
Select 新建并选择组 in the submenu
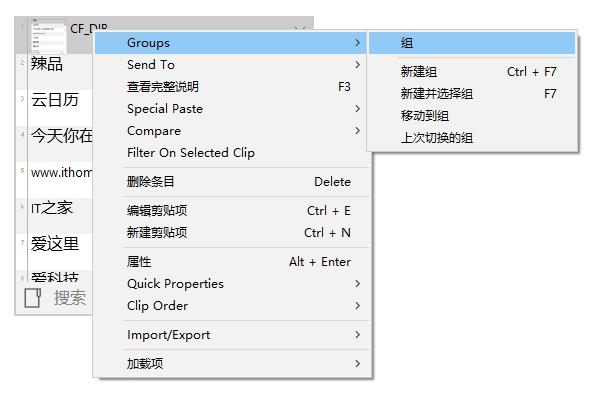pyautogui.click(x=472, y=93)
